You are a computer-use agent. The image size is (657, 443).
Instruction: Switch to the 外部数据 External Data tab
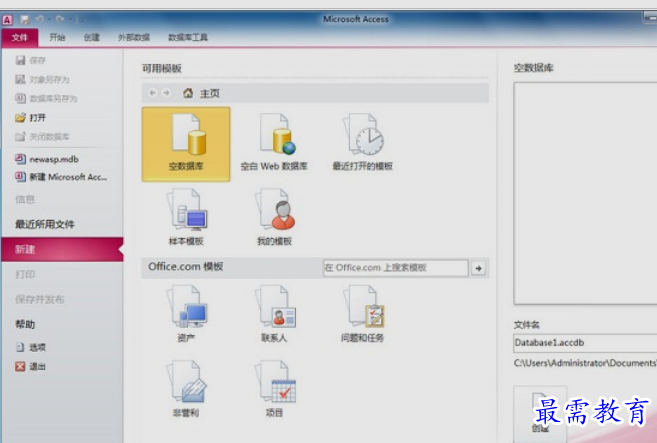tap(134, 38)
